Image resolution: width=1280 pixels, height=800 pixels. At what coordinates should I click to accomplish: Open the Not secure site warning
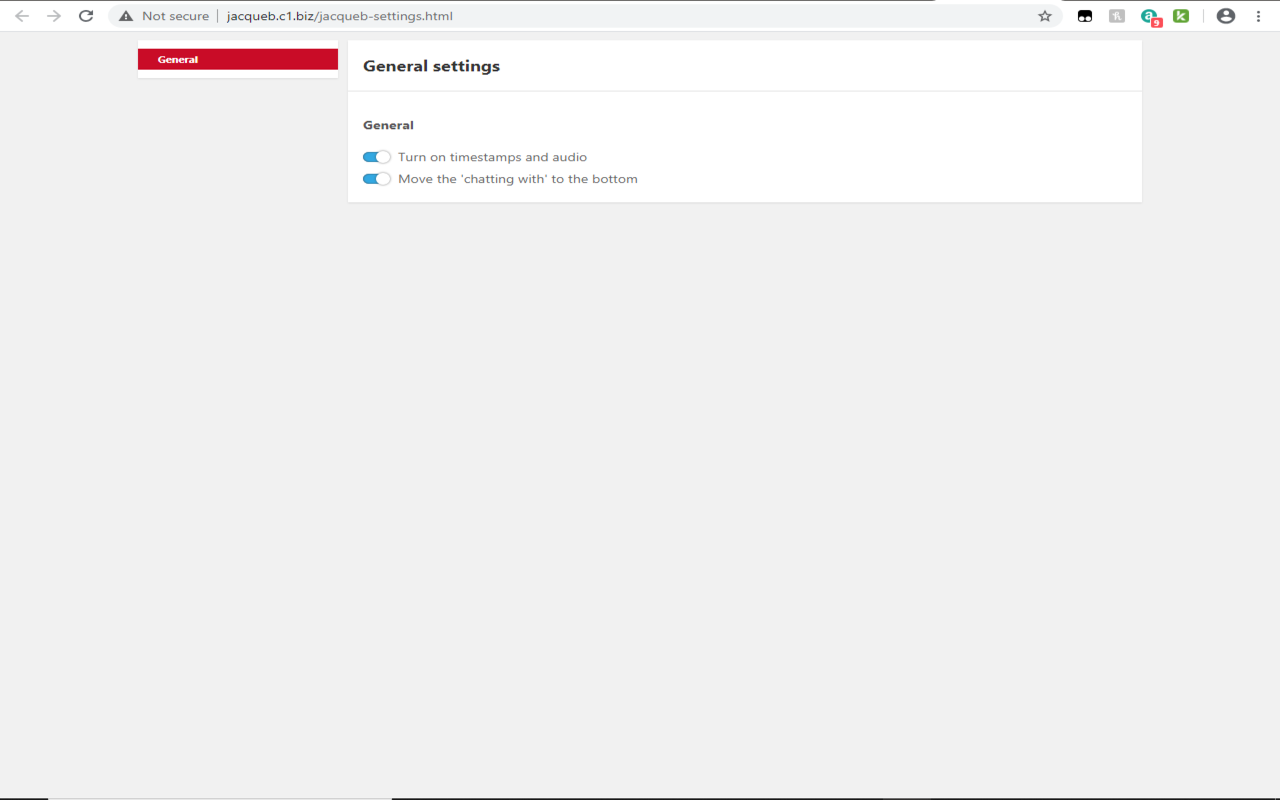coord(164,16)
